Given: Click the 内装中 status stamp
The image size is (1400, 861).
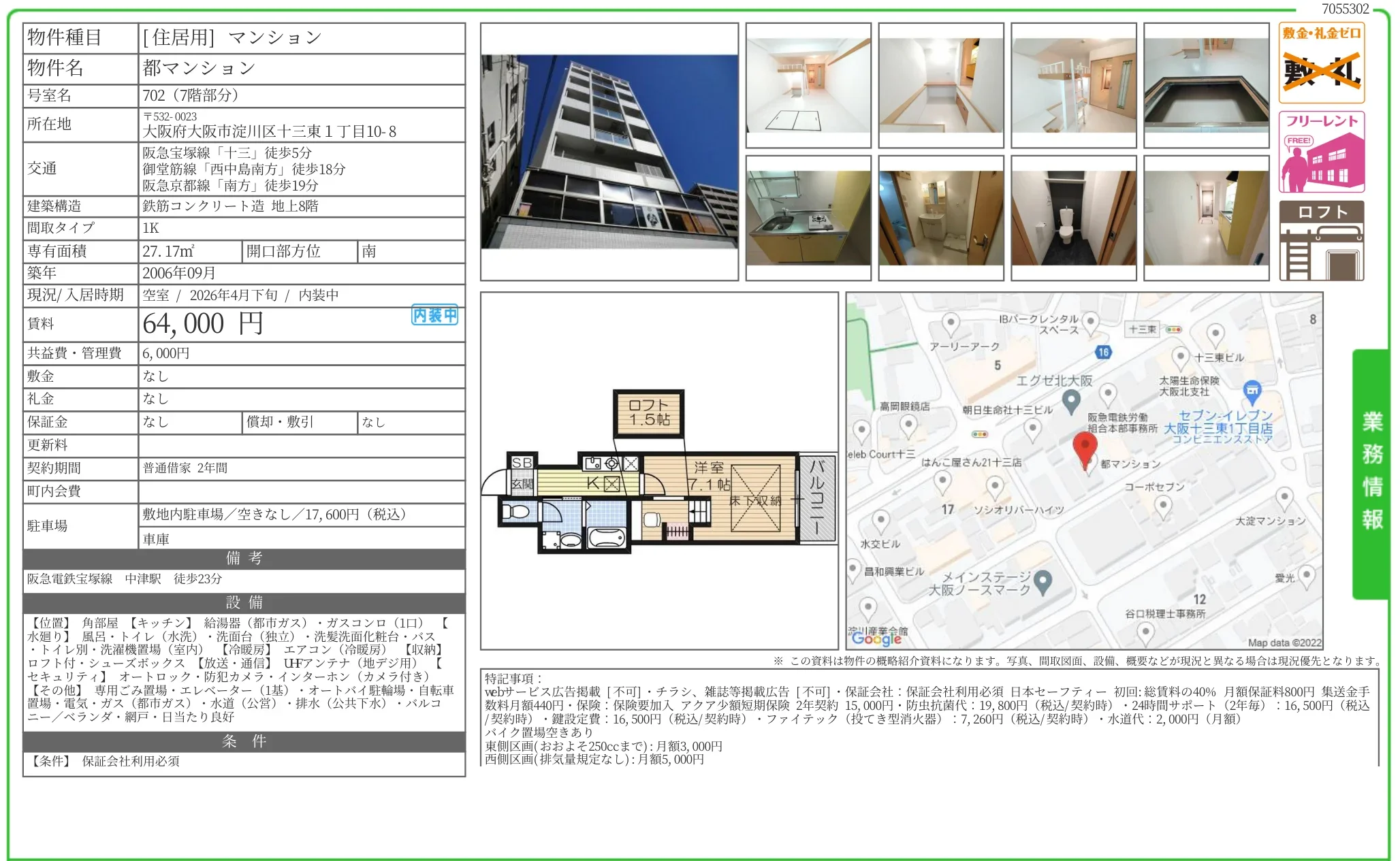Looking at the screenshot, I should pyautogui.click(x=434, y=315).
